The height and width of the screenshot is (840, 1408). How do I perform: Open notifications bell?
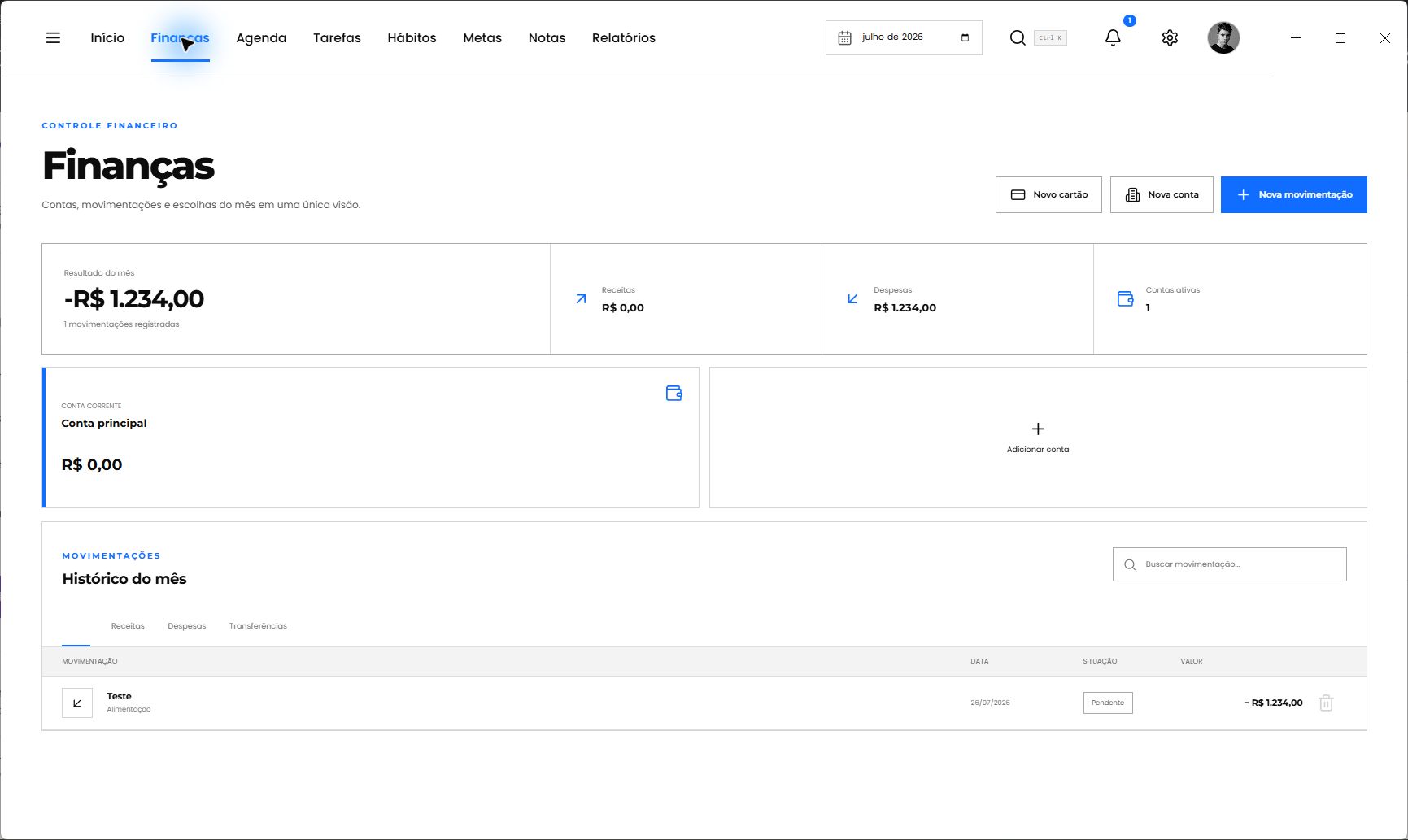click(1113, 37)
